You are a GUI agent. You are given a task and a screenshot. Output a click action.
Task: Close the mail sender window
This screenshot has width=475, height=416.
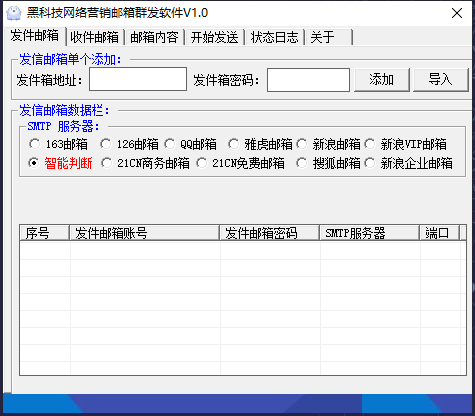pyautogui.click(x=457, y=13)
